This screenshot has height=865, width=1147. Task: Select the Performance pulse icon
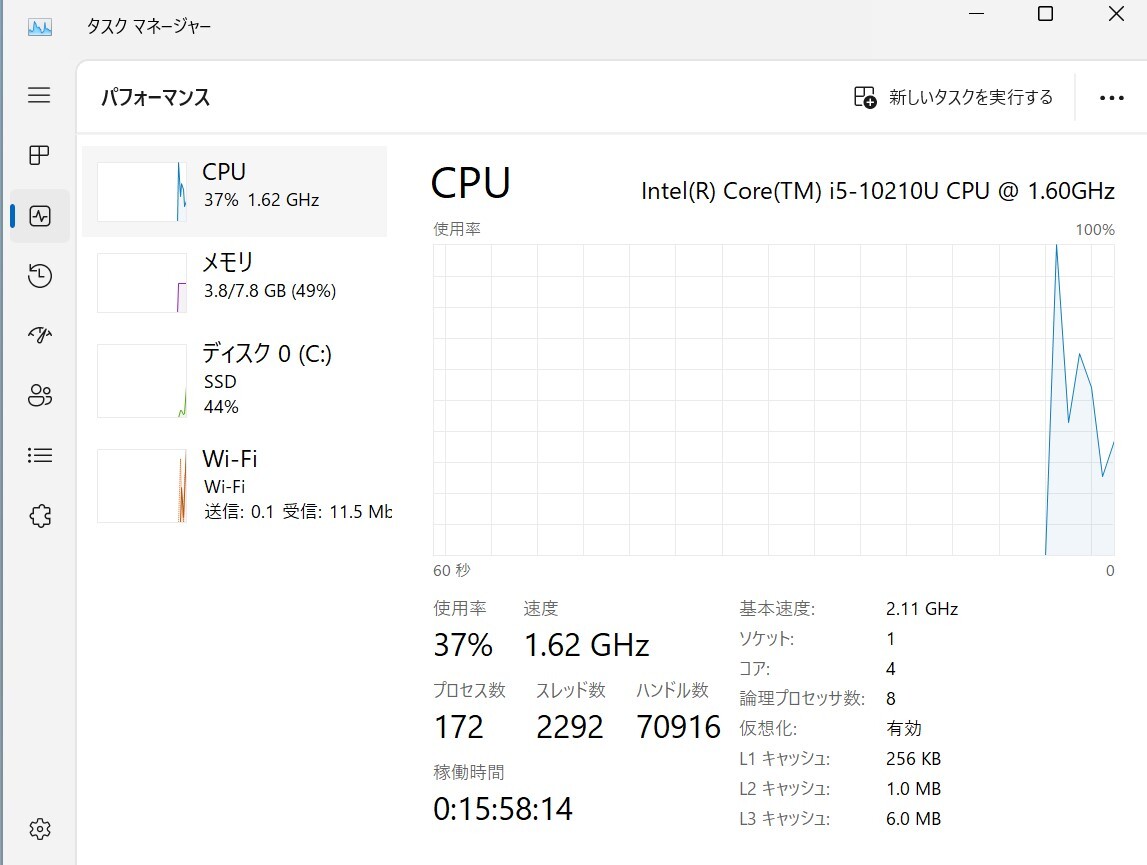39,215
